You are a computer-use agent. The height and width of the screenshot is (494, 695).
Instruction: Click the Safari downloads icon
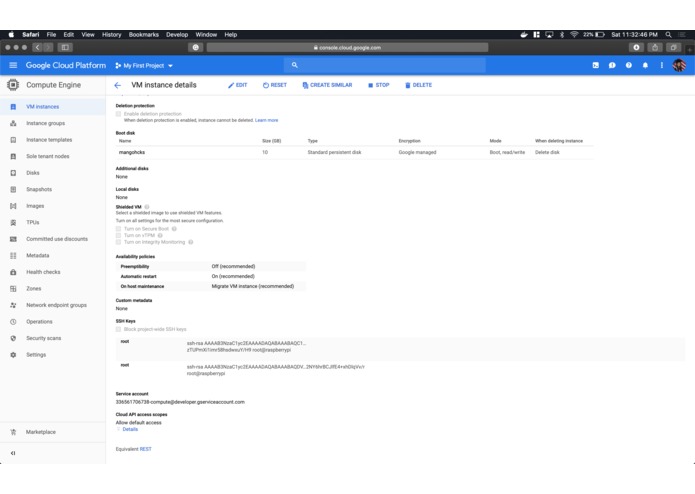(636, 47)
